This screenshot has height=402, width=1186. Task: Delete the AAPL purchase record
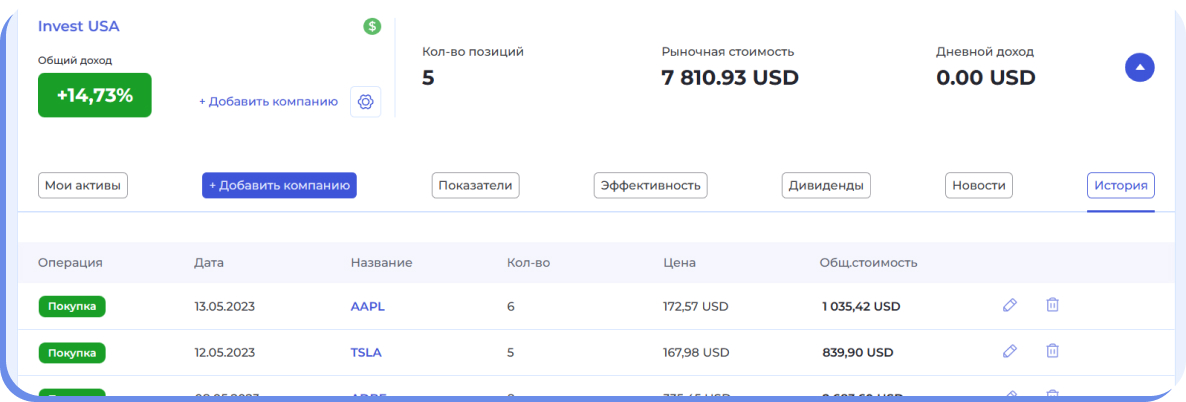pyautogui.click(x=1052, y=305)
